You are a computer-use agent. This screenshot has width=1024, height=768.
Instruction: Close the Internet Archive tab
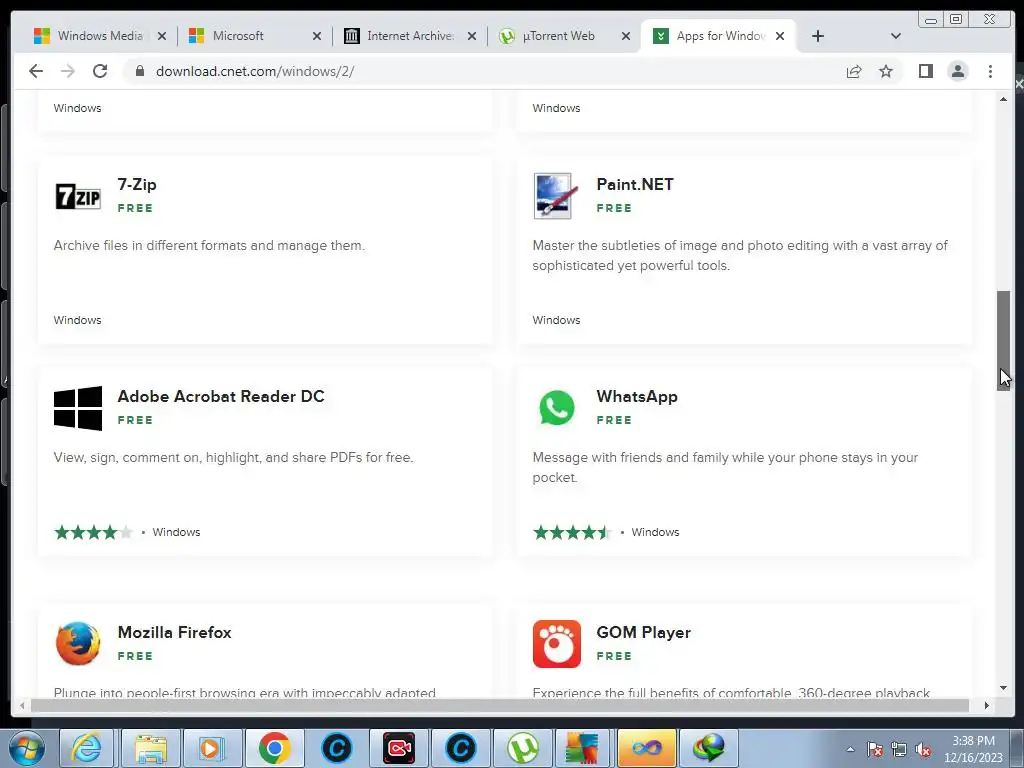click(472, 36)
